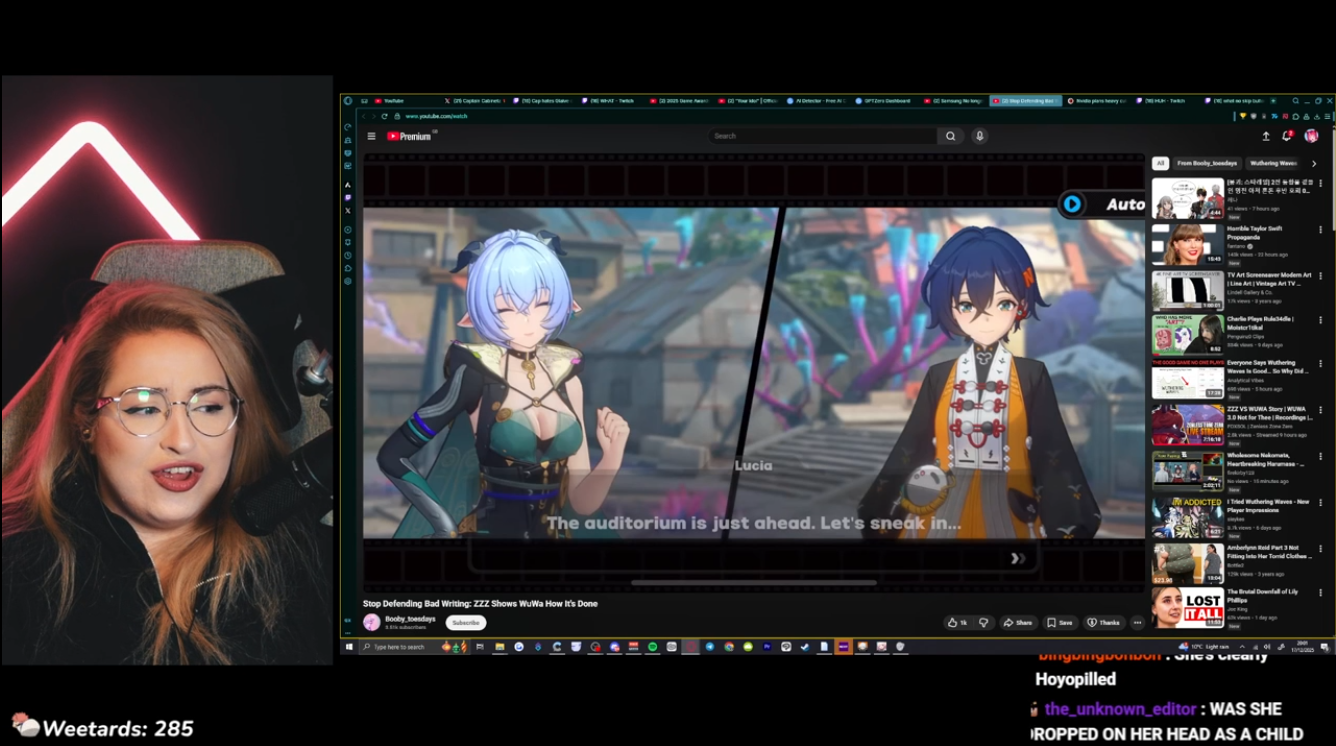Open options for the Brutal Downfall of Lily Phillips video
The width and height of the screenshot is (1336, 746).
[x=1320, y=592]
